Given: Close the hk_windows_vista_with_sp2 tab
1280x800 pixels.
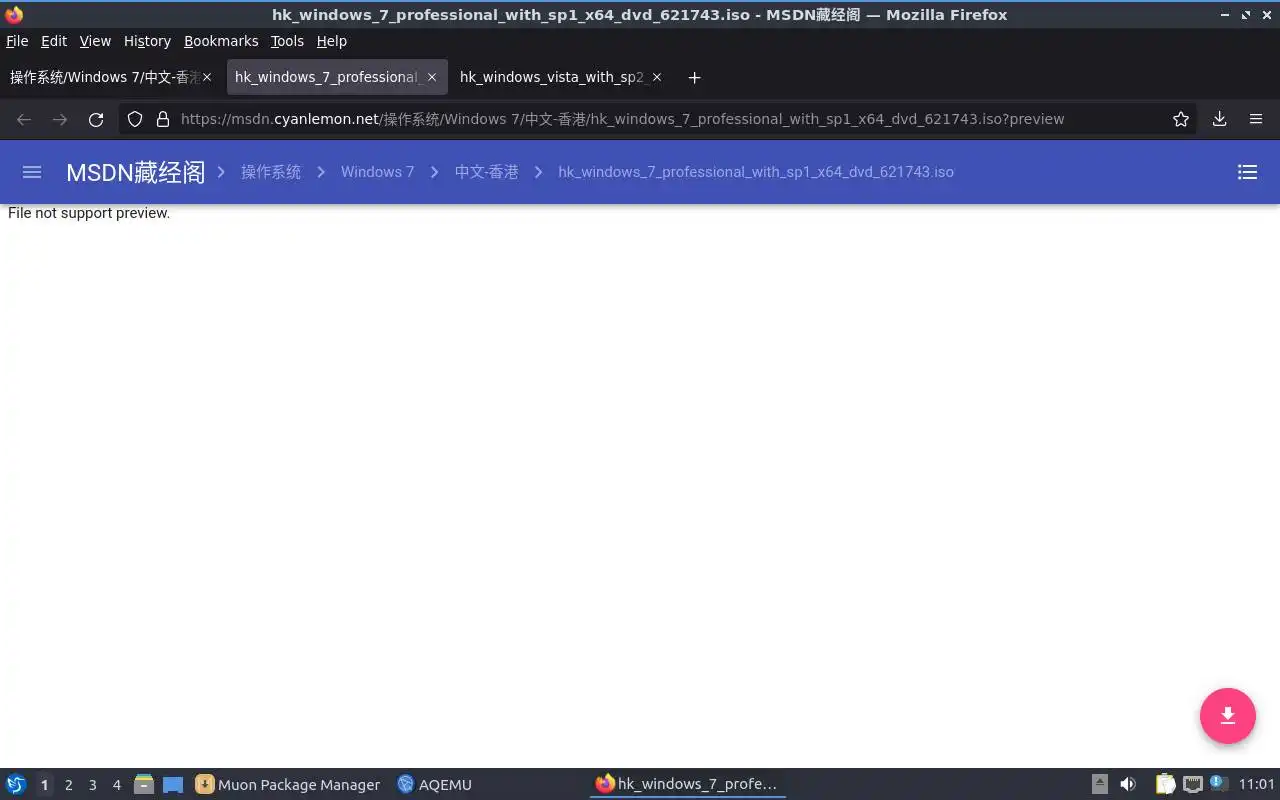Looking at the screenshot, I should pos(657,77).
